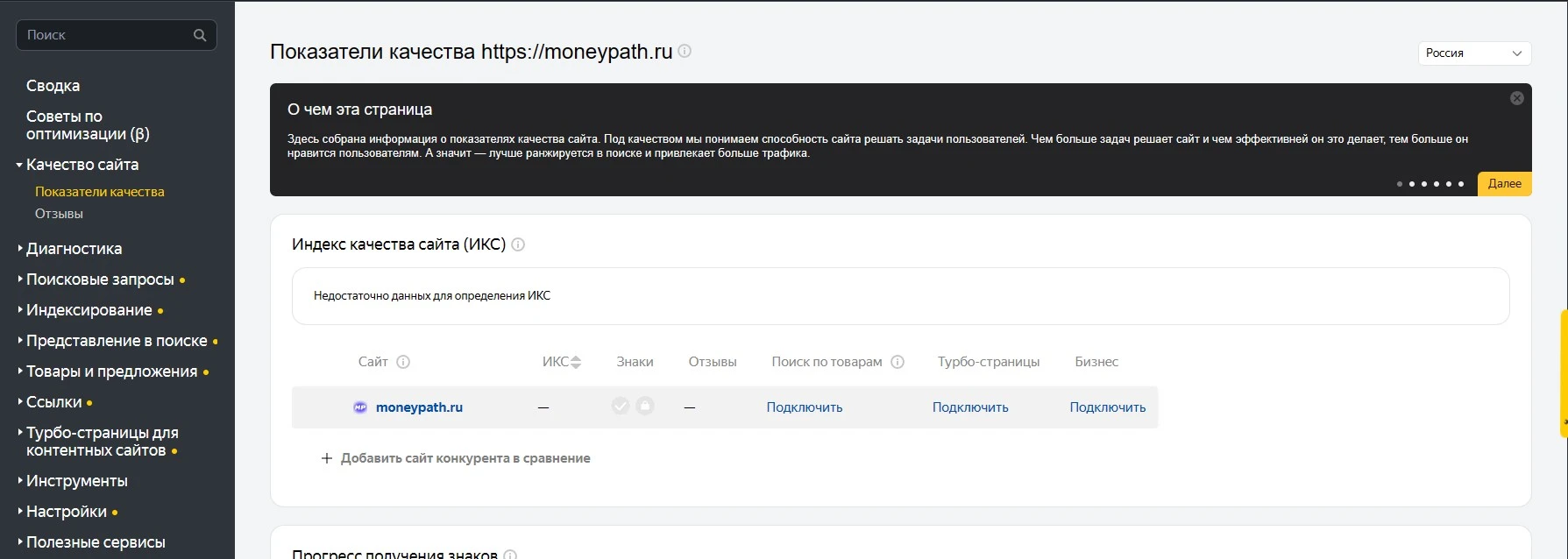This screenshot has width=1568, height=559.
Task: Open the Россия region dropdown
Action: (1474, 53)
